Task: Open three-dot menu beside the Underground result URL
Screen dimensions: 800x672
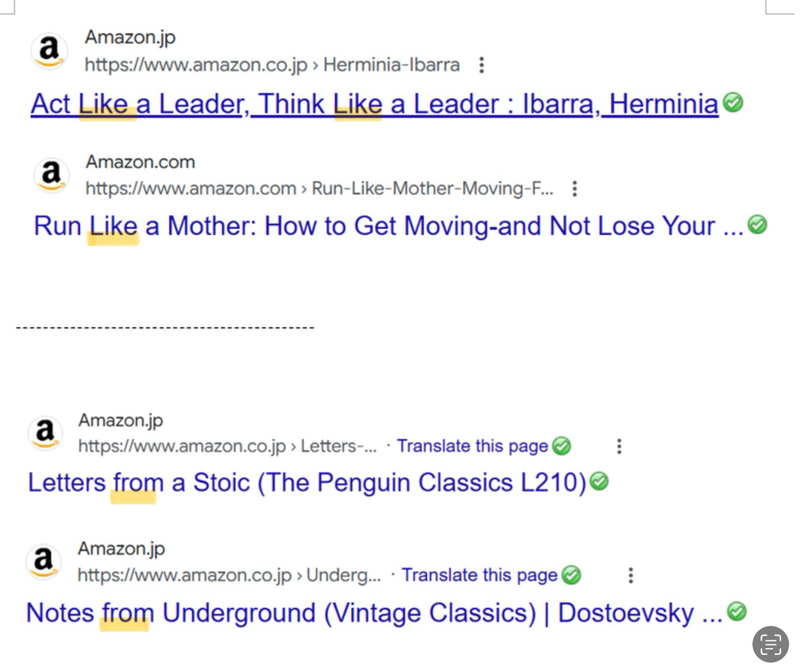Action: (630, 575)
